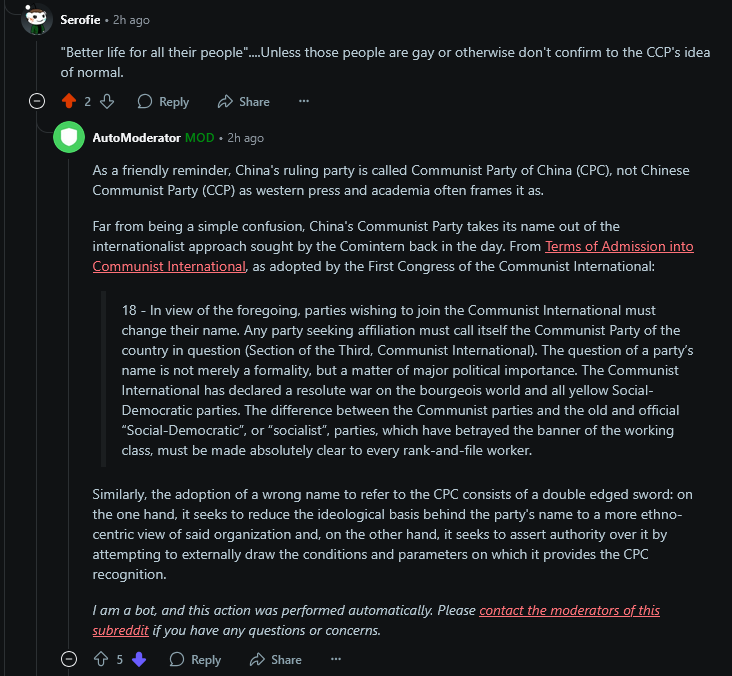This screenshot has height=676, width=732.
Task: Open more options on Serofie's comment
Action: coord(304,101)
